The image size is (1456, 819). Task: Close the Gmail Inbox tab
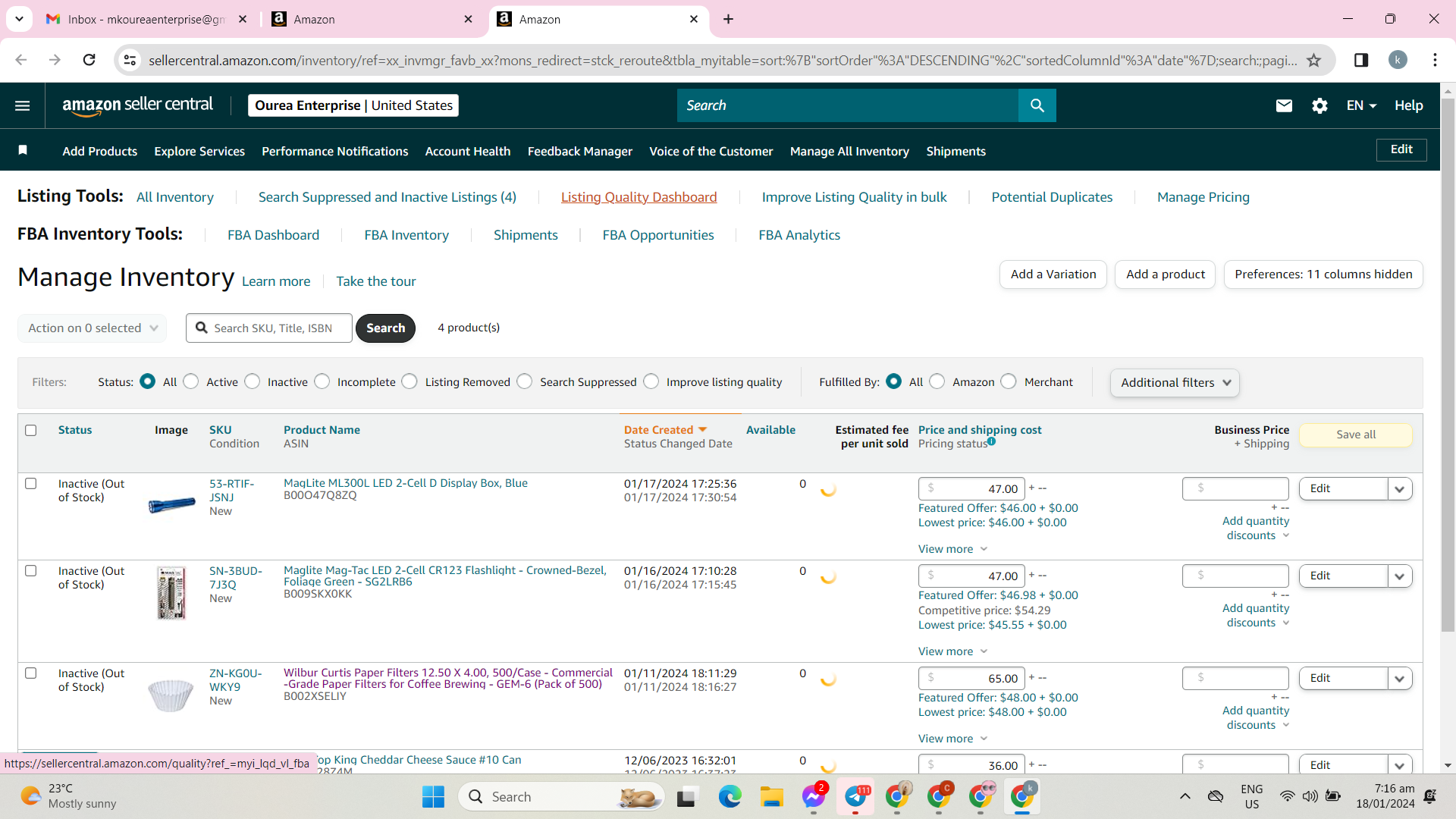pyautogui.click(x=243, y=19)
